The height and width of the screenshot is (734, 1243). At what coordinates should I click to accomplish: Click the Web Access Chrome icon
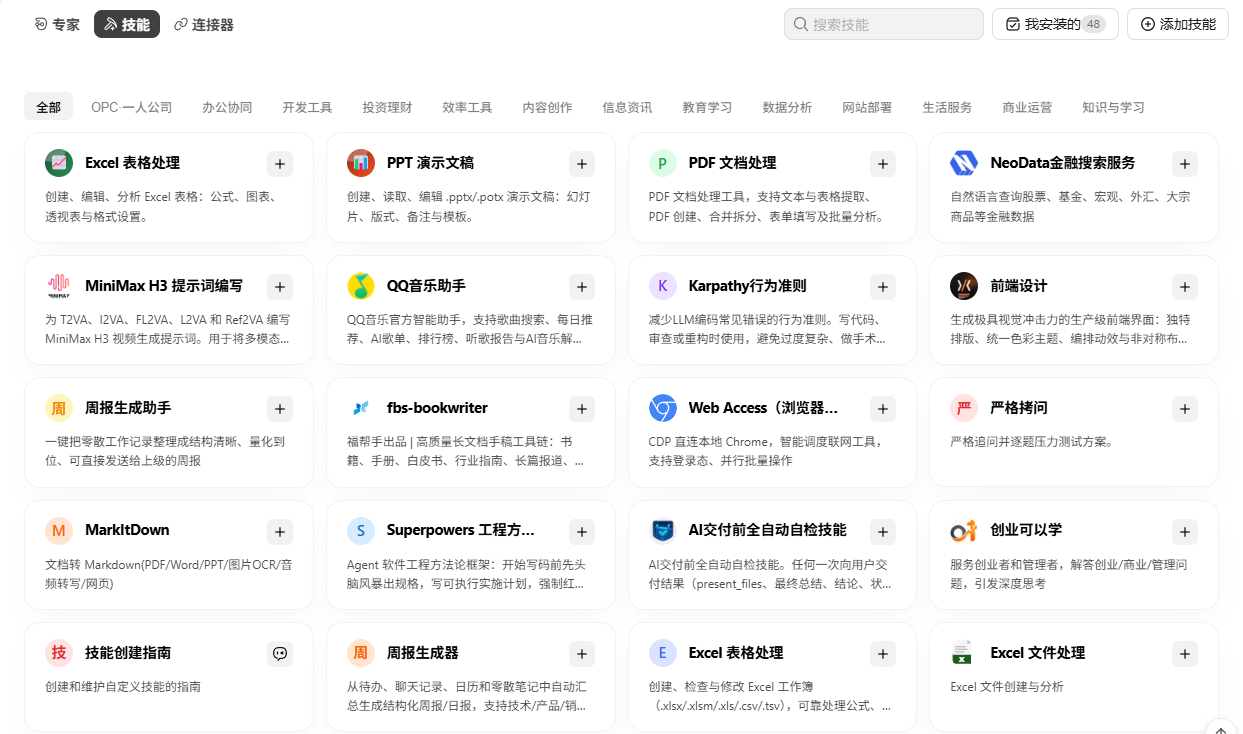[x=663, y=408]
